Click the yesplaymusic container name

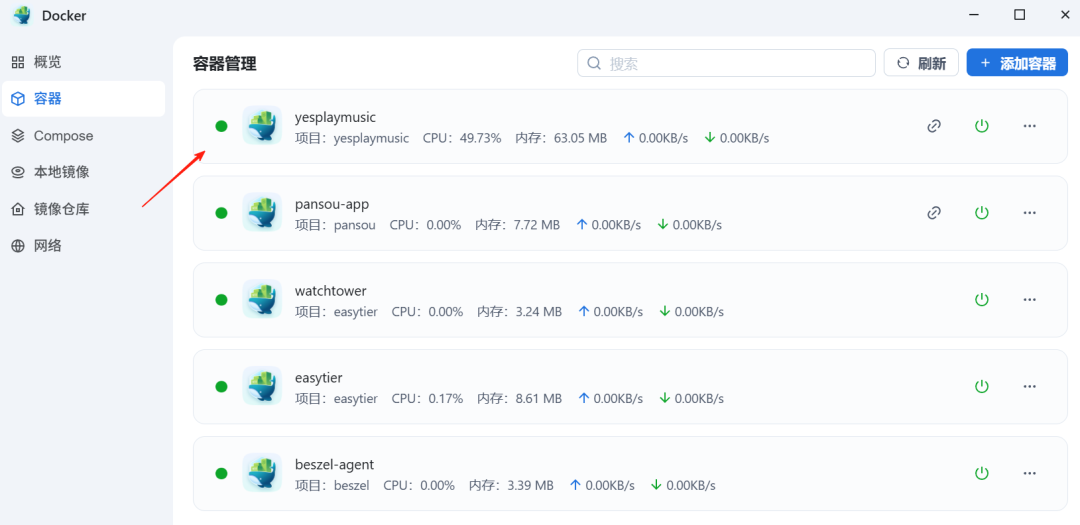pyautogui.click(x=335, y=117)
